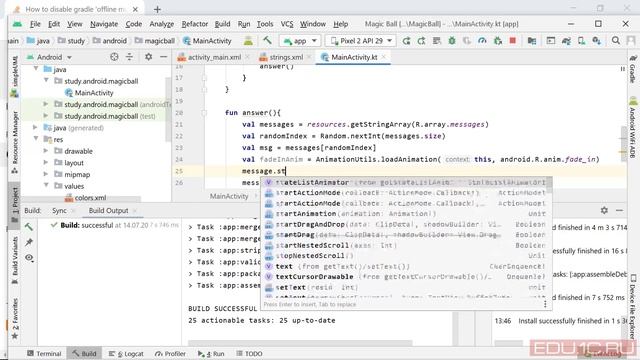
Task: Expand the study.android.magicball (androidTest) package
Action: click(46, 104)
